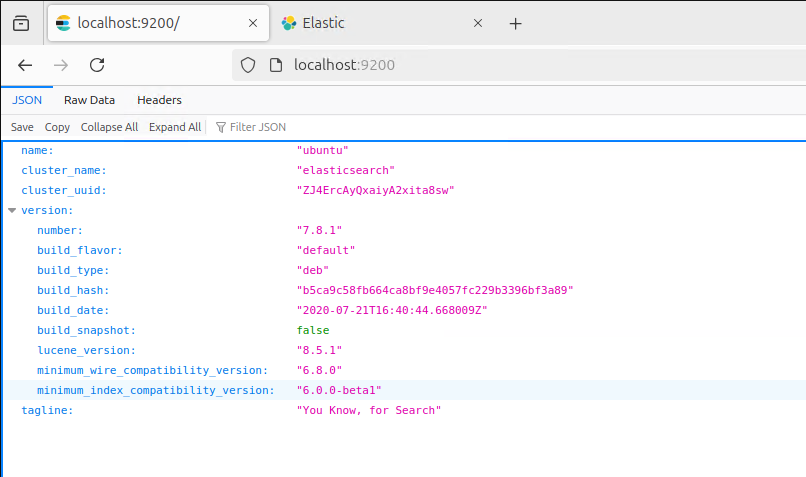Click the "deb" value
Screen dimensions: 806x477
tap(313, 271)
